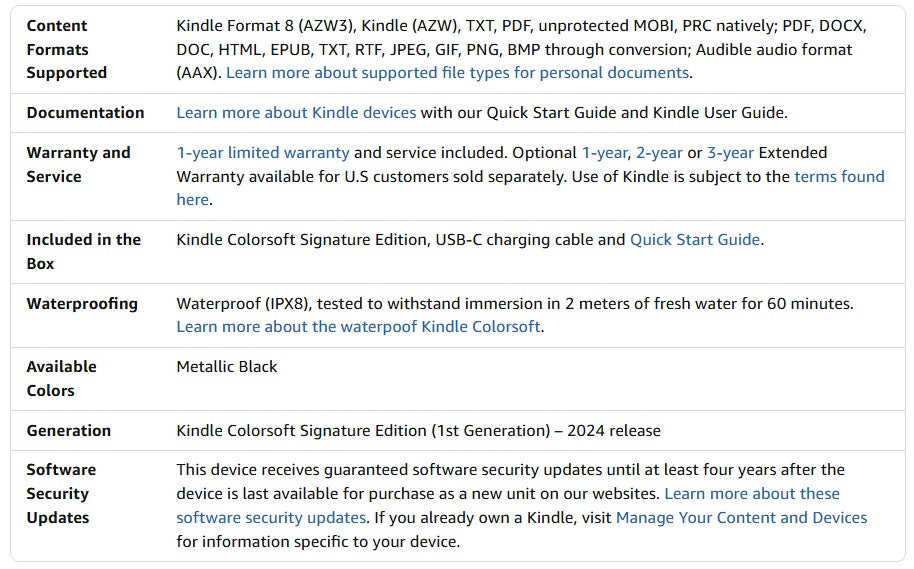Image resolution: width=914 pixels, height=569 pixels.
Task: Click the 'Documentation' row label
Action: click(85, 113)
